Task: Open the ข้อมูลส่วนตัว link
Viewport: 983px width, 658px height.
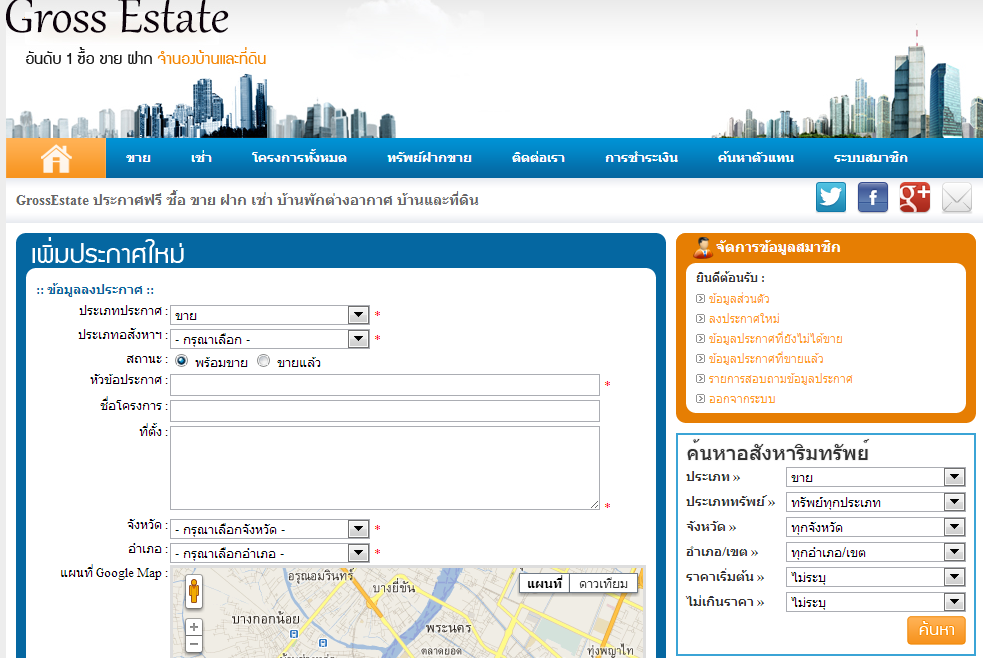Action: pyautogui.click(x=739, y=299)
